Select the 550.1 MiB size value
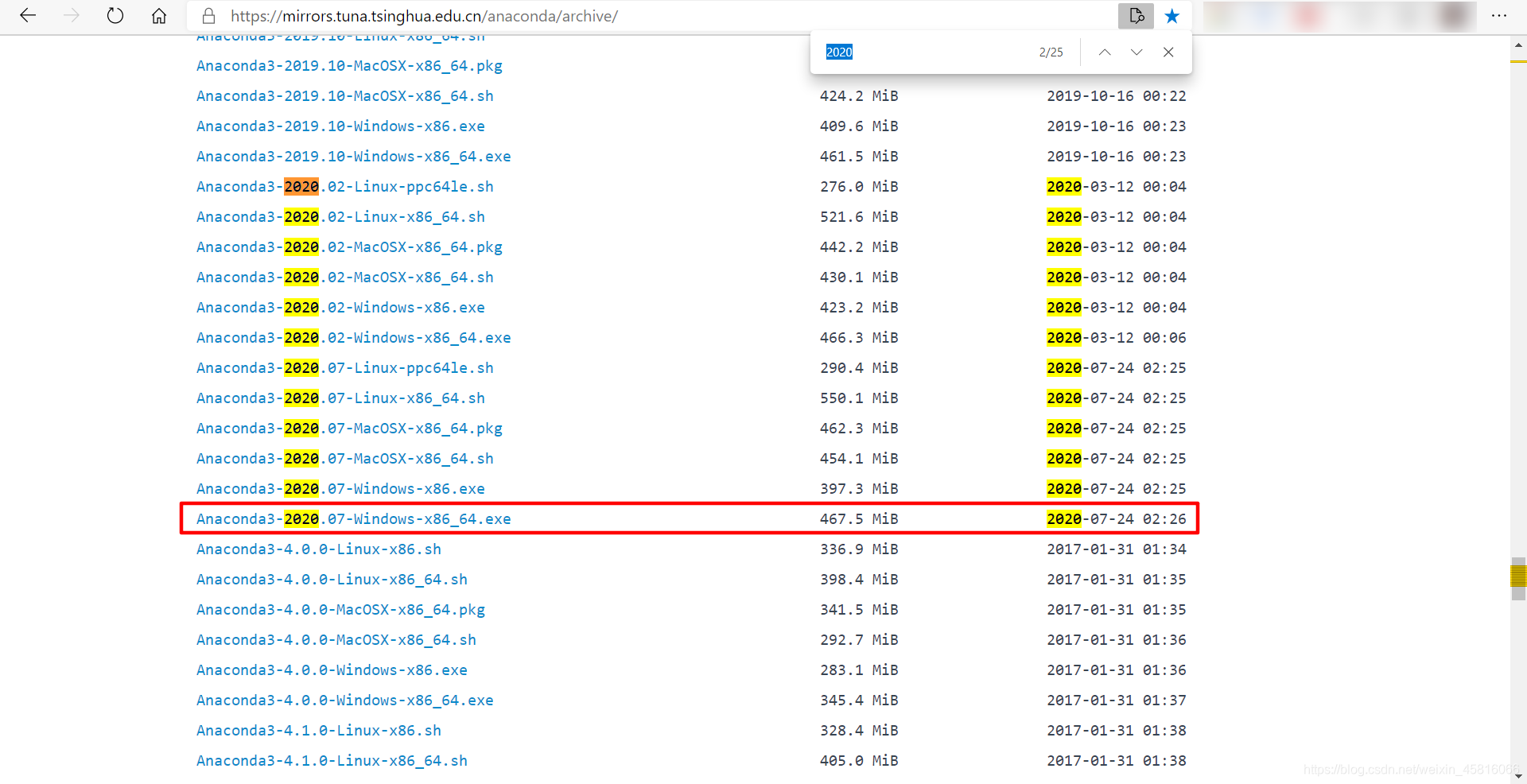Image resolution: width=1527 pixels, height=784 pixels. click(x=859, y=398)
